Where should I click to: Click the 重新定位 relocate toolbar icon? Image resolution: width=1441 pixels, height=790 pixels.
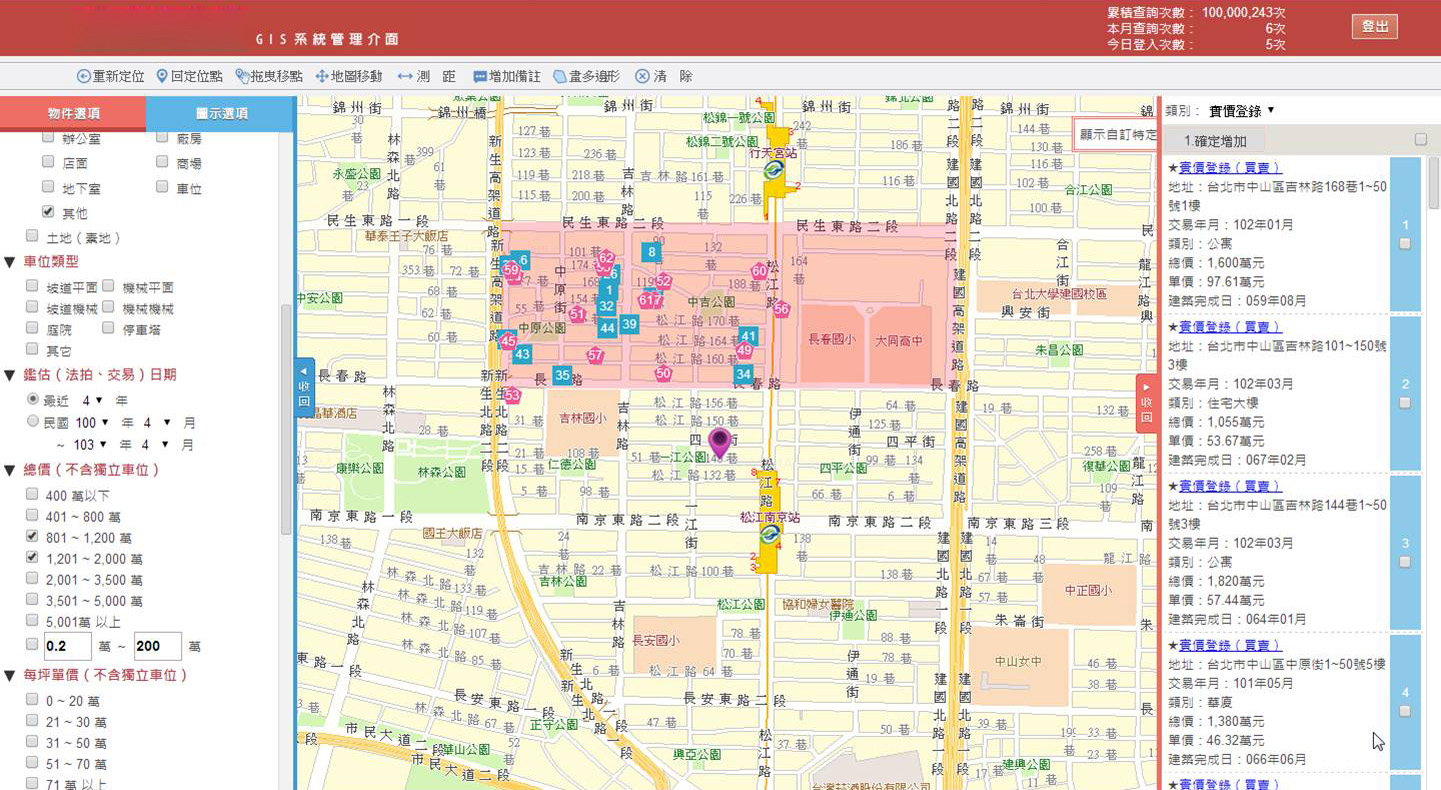click(x=84, y=77)
